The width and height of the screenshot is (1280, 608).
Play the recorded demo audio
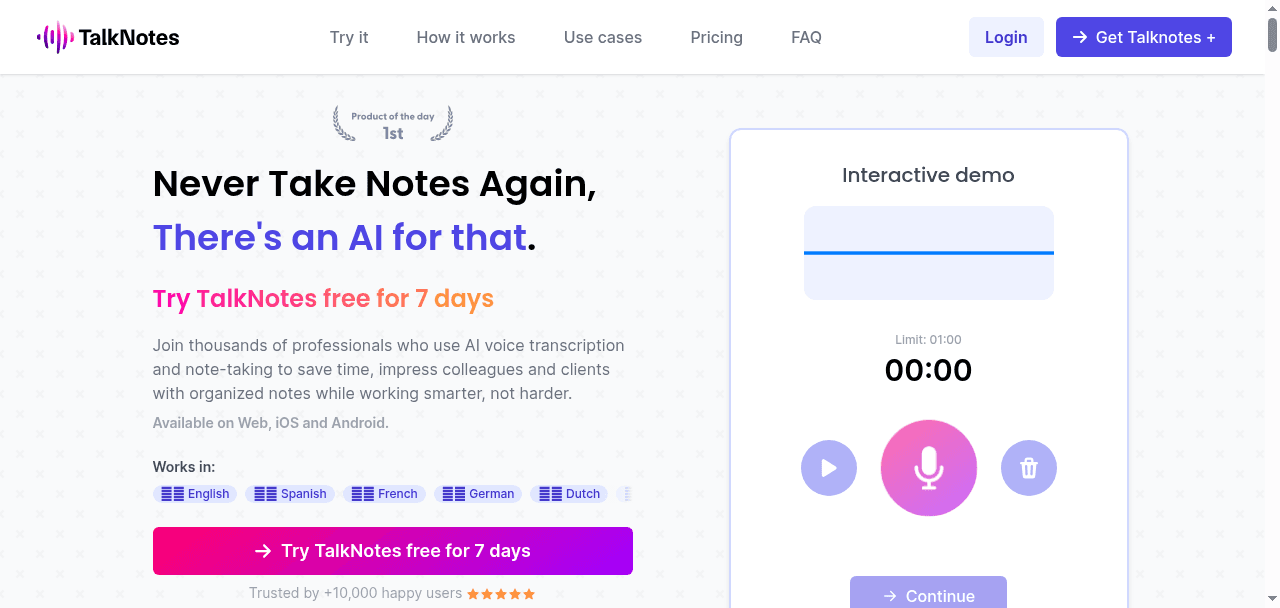coord(829,468)
